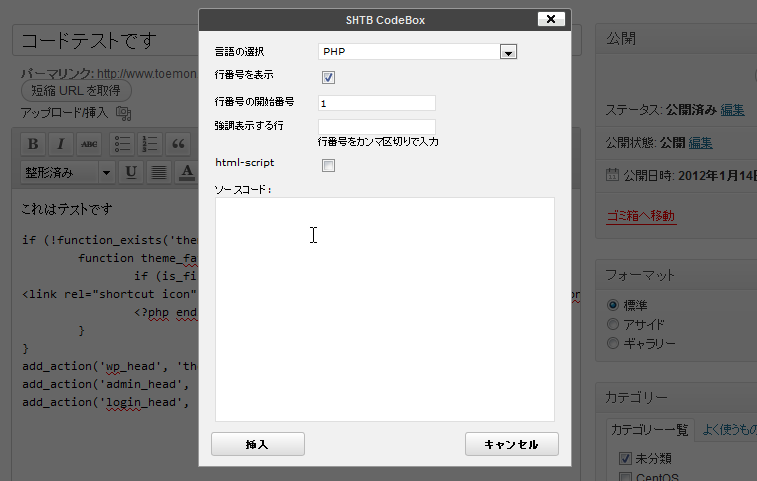Edit the 公開状態 link
The image size is (757, 481).
tap(700, 143)
